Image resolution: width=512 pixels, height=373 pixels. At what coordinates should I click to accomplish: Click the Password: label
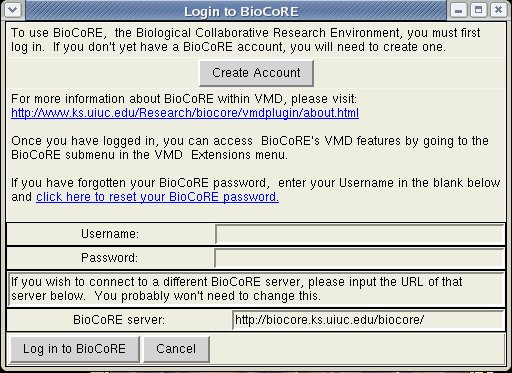click(x=109, y=258)
